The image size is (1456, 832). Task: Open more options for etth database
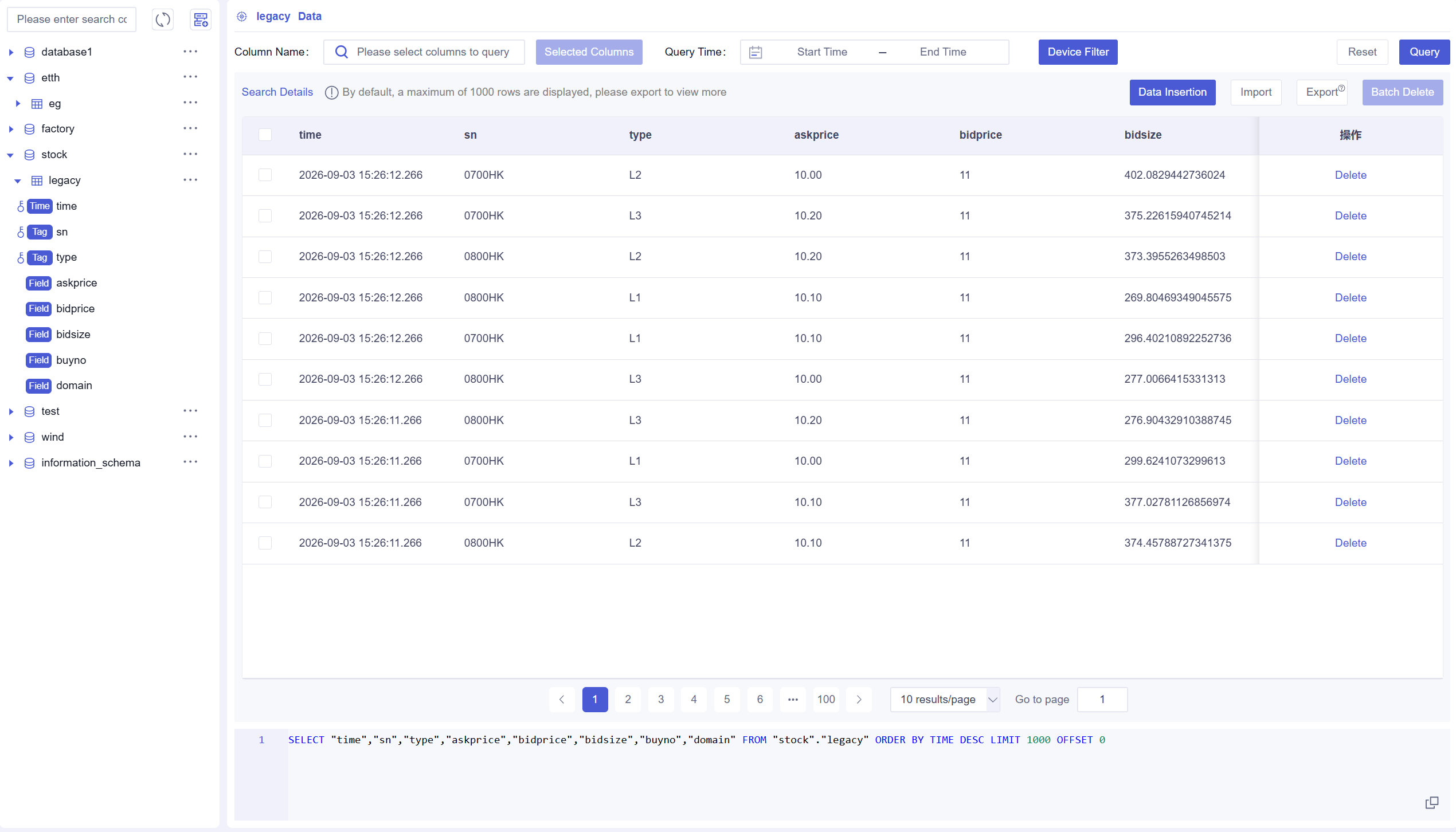[x=190, y=77]
